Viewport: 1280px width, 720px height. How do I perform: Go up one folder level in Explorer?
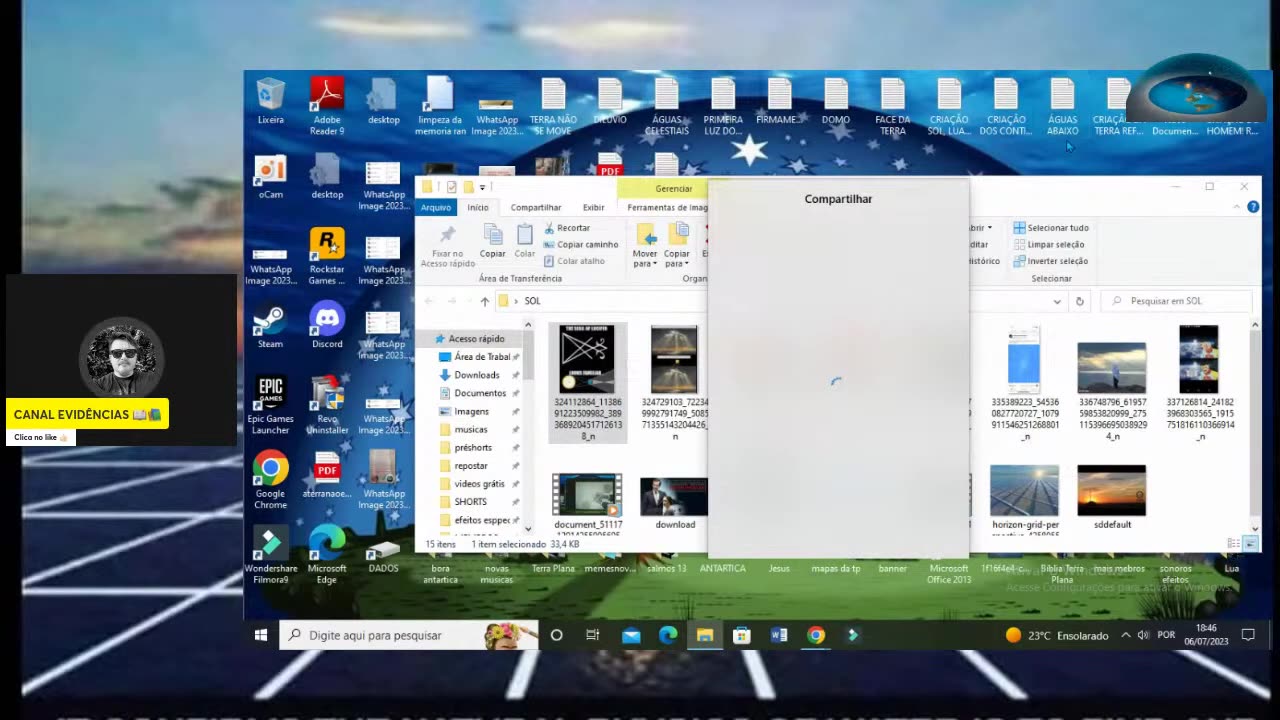click(485, 301)
